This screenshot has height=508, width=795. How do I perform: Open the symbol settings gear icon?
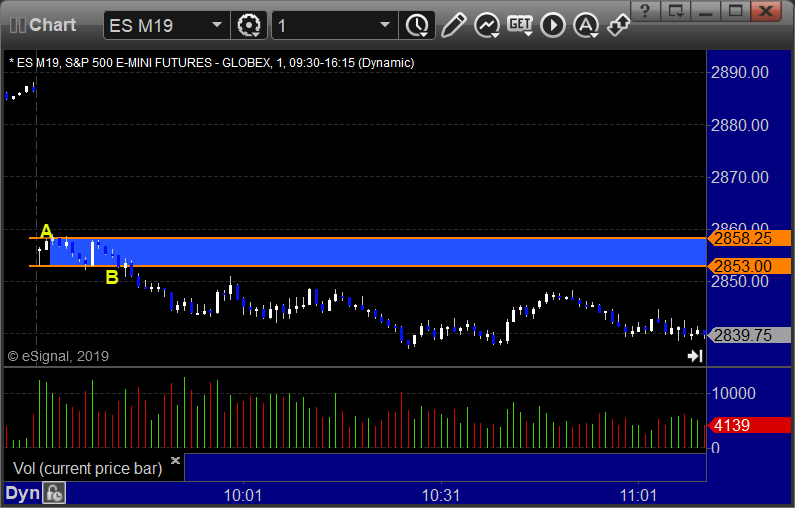(x=248, y=25)
